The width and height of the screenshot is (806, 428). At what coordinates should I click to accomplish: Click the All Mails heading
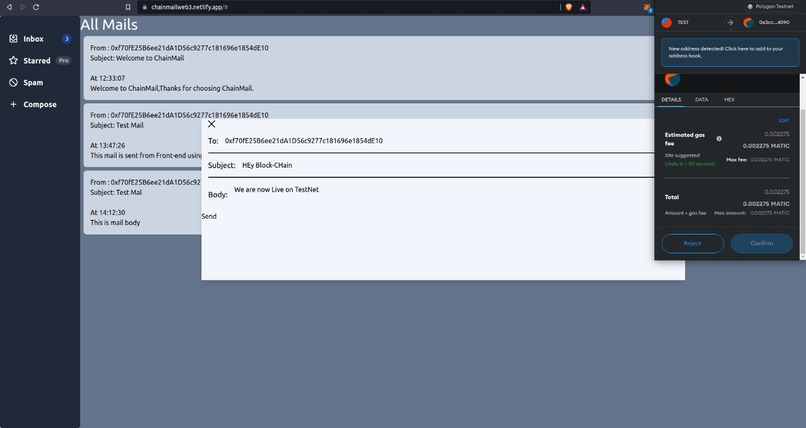coord(109,25)
